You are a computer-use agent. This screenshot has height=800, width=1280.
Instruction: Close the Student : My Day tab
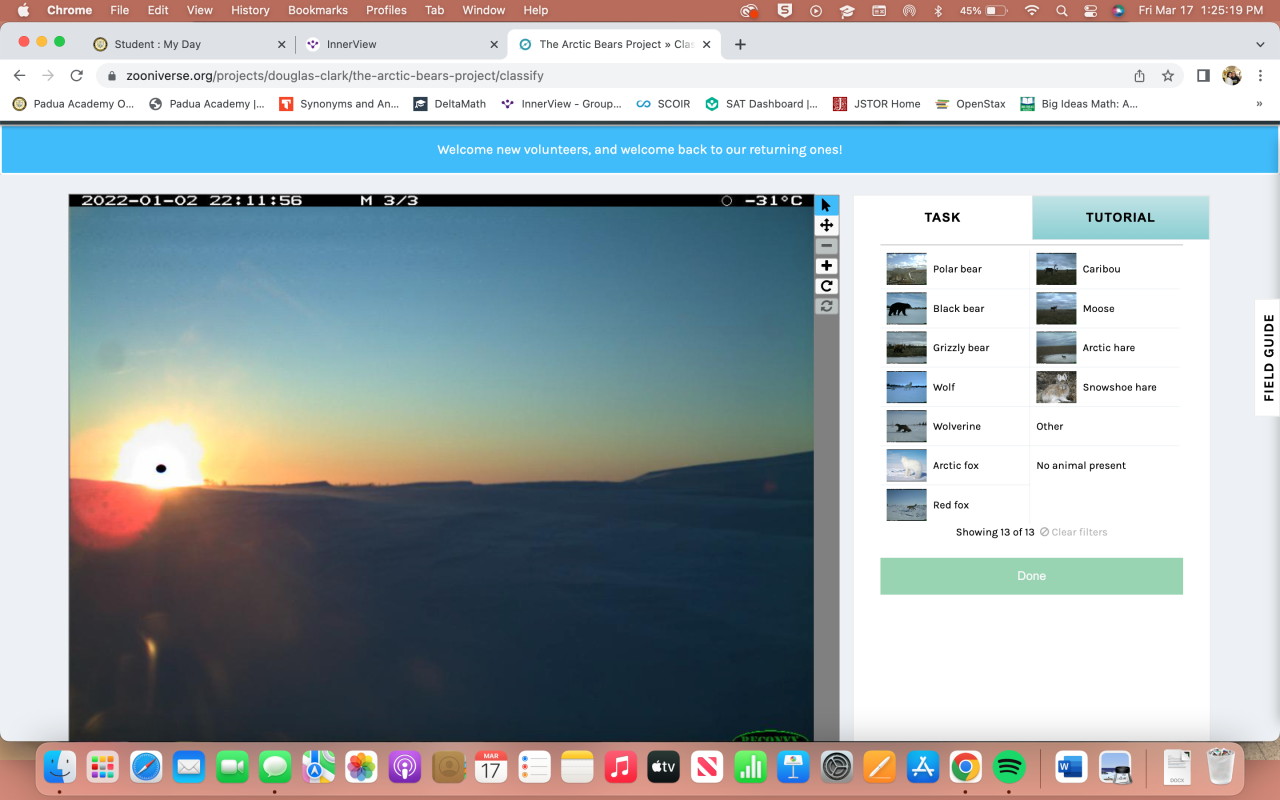pyautogui.click(x=281, y=44)
